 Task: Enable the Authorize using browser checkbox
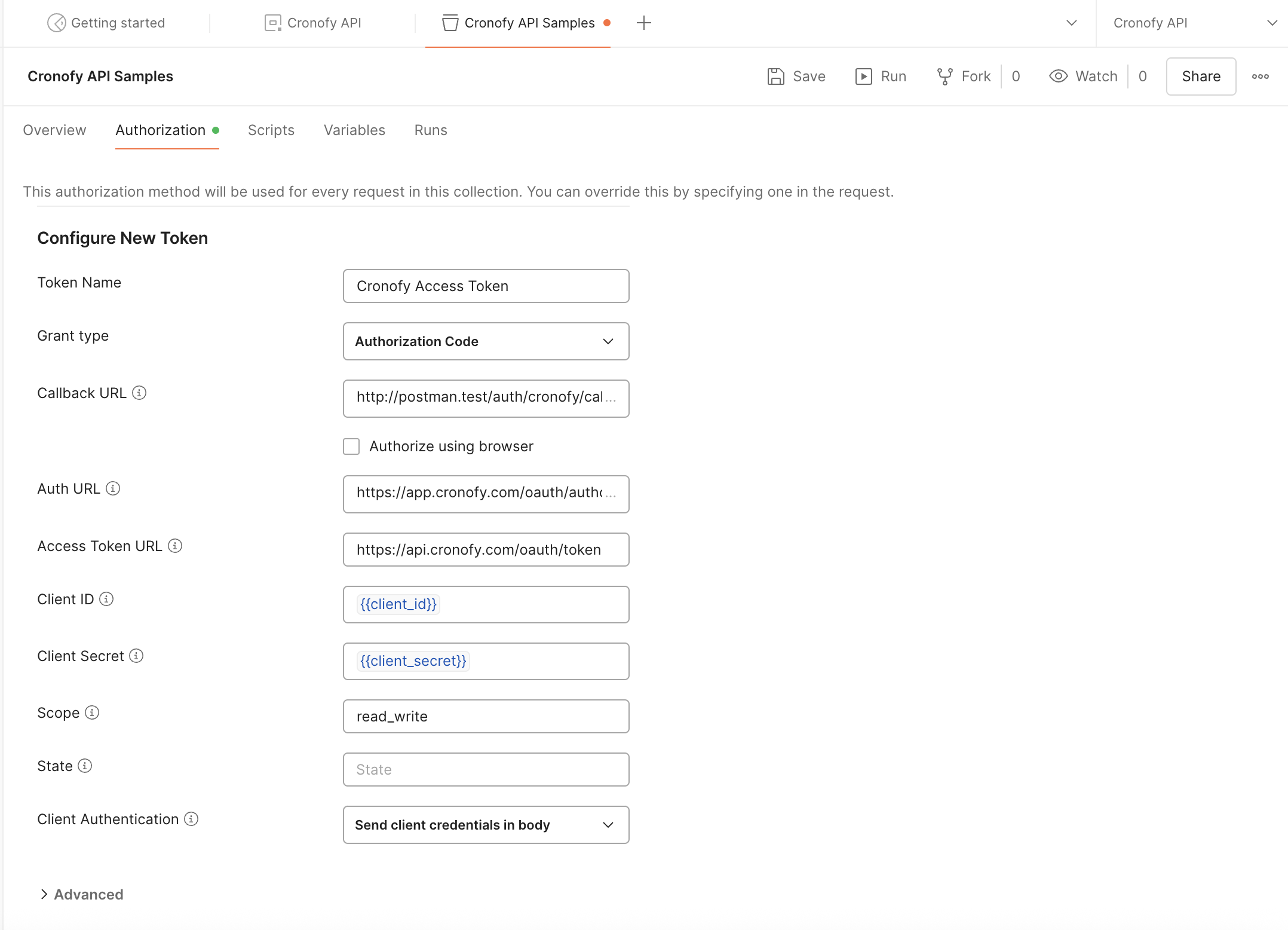coord(351,446)
